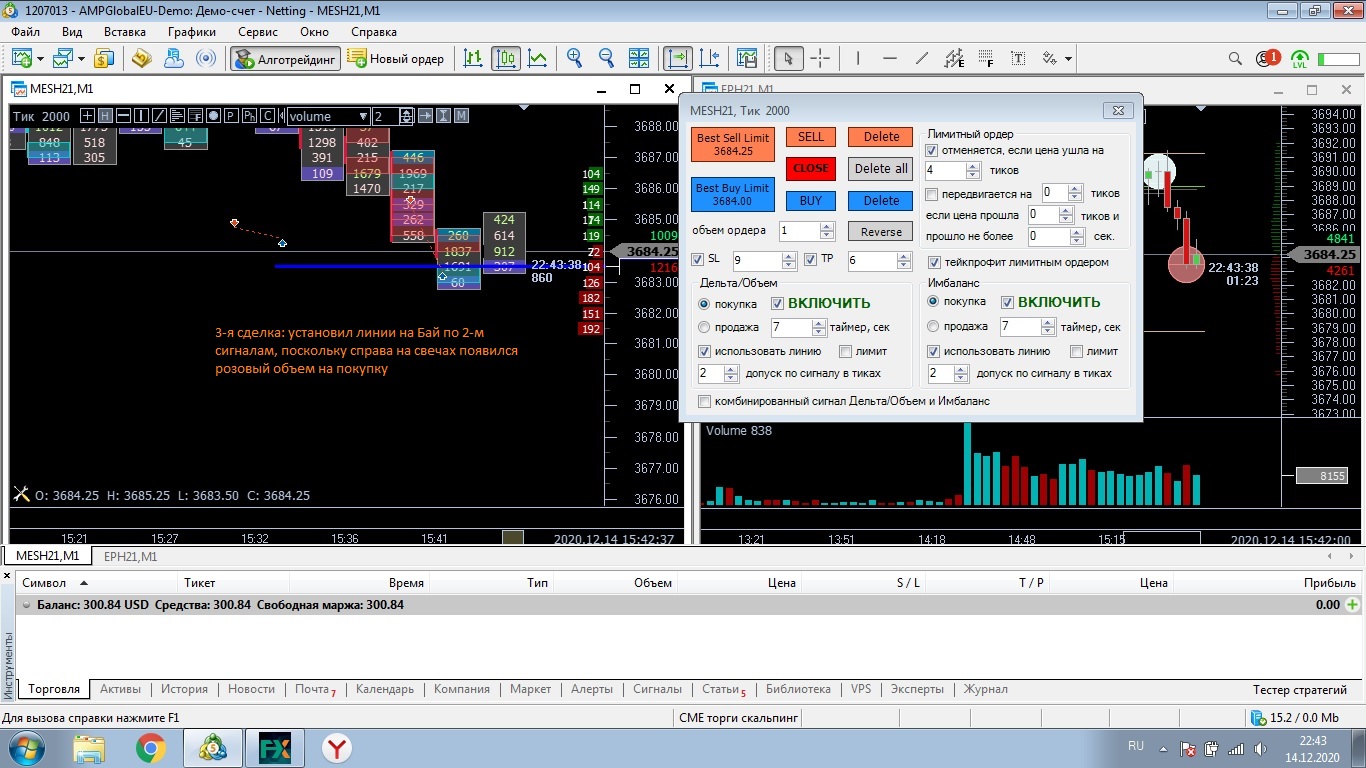Check the 'передвигается на' checkbox
The width and height of the screenshot is (1366, 768).
(932, 194)
